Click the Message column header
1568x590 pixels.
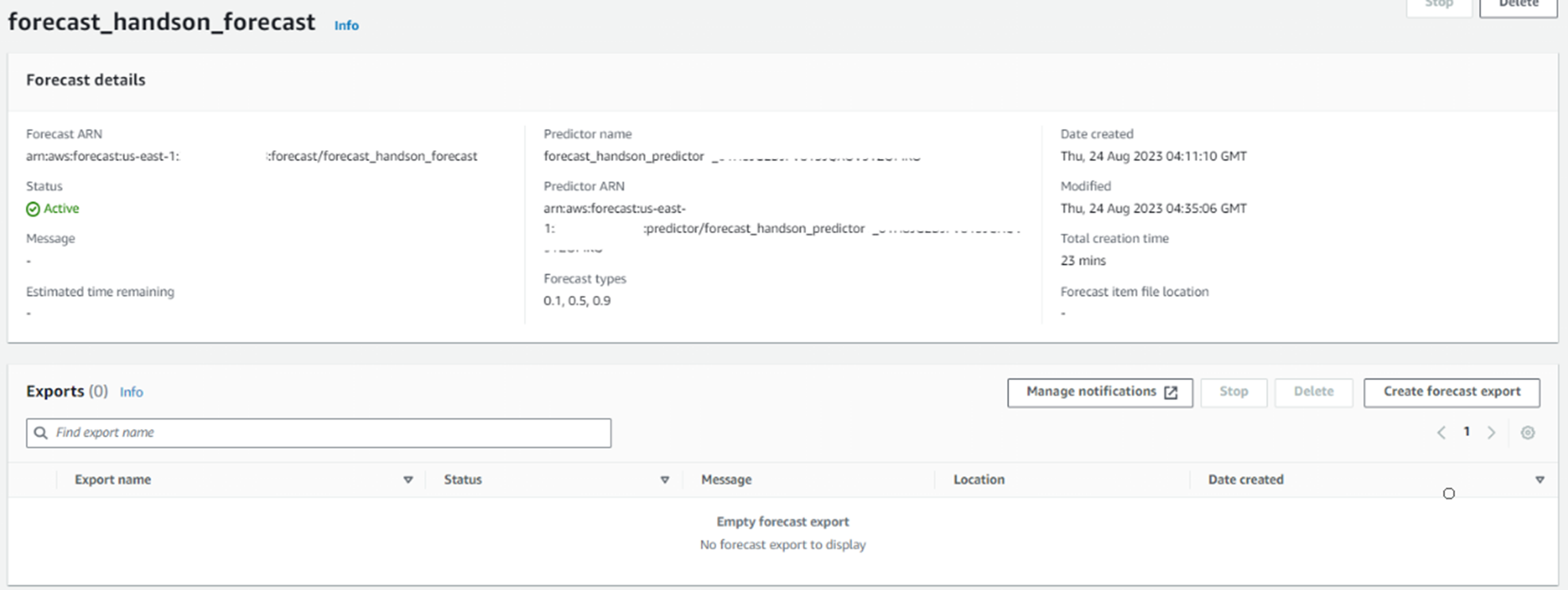tap(726, 480)
